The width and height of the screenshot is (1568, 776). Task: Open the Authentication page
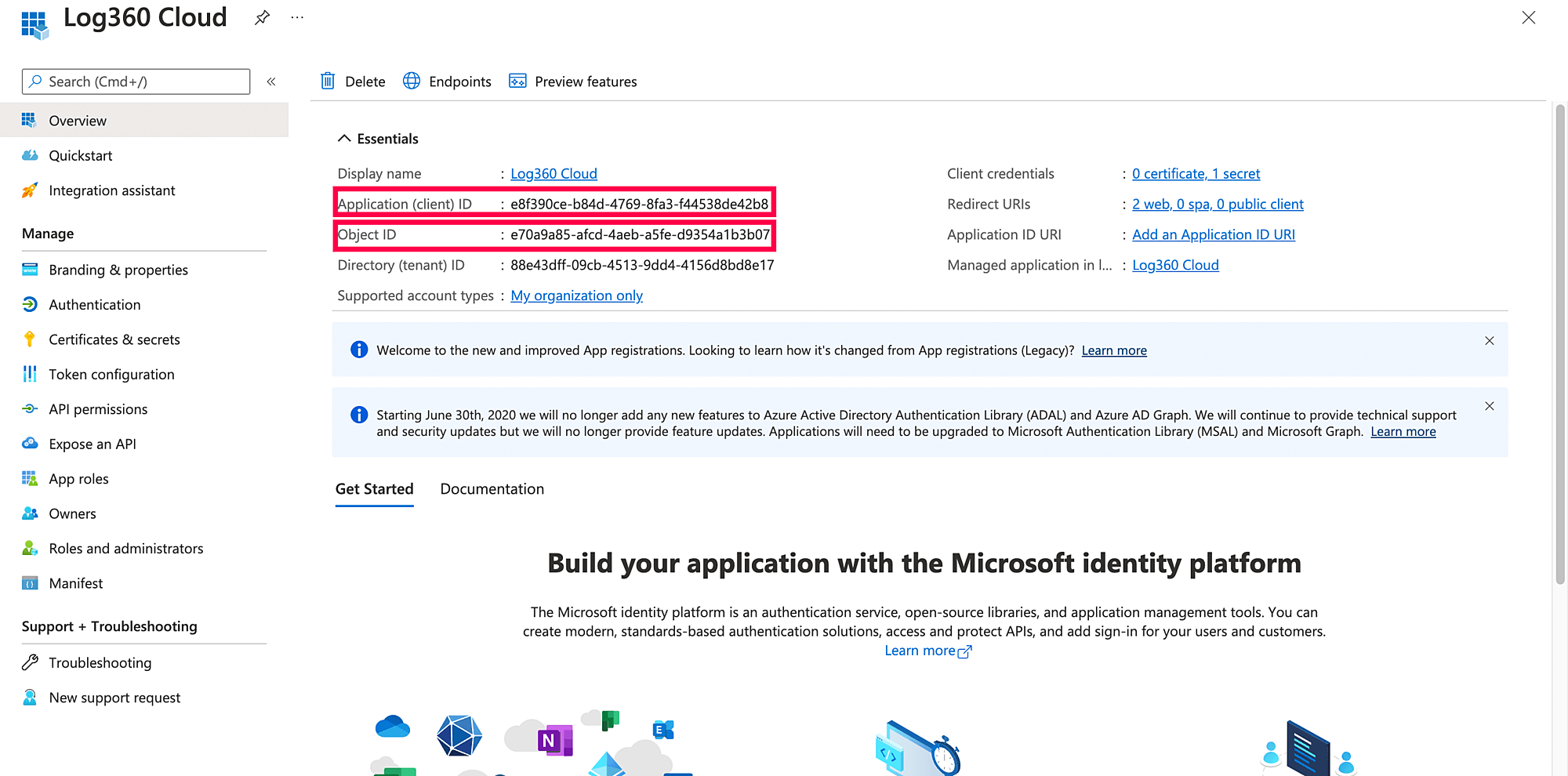(95, 304)
